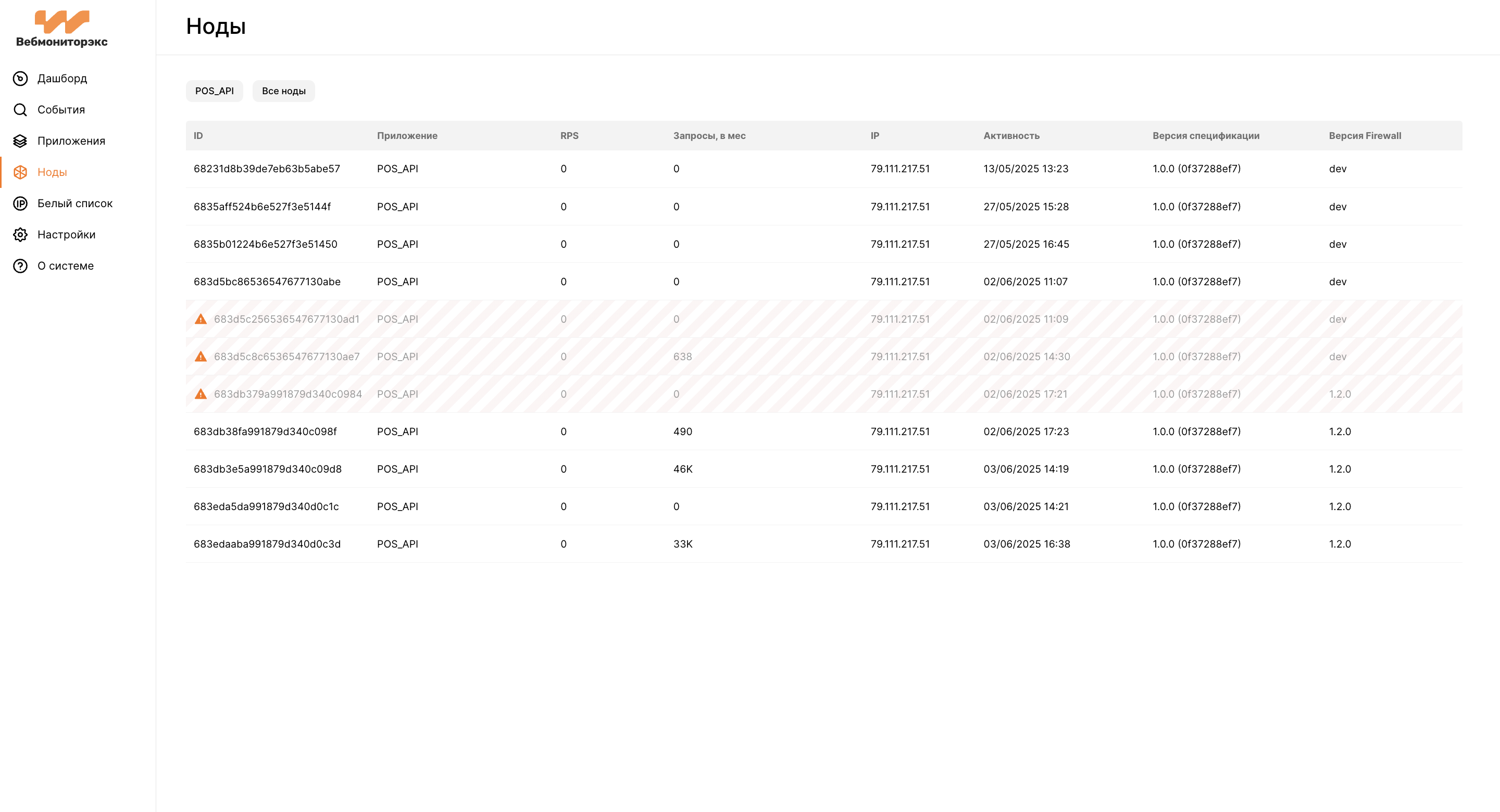Select node ID 683d5c8c6536547677130ae7

(x=286, y=356)
